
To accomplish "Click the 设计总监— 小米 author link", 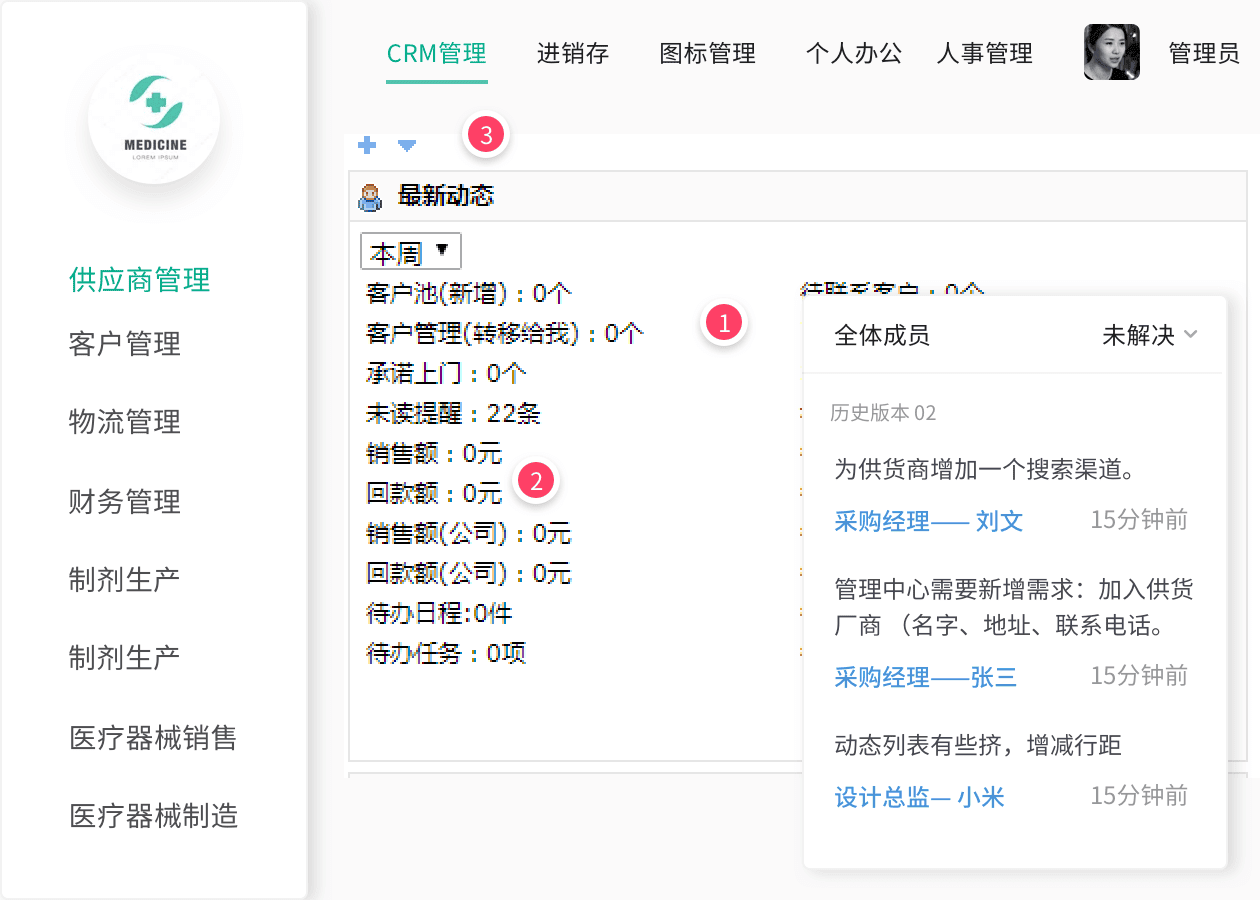I will 919,796.
